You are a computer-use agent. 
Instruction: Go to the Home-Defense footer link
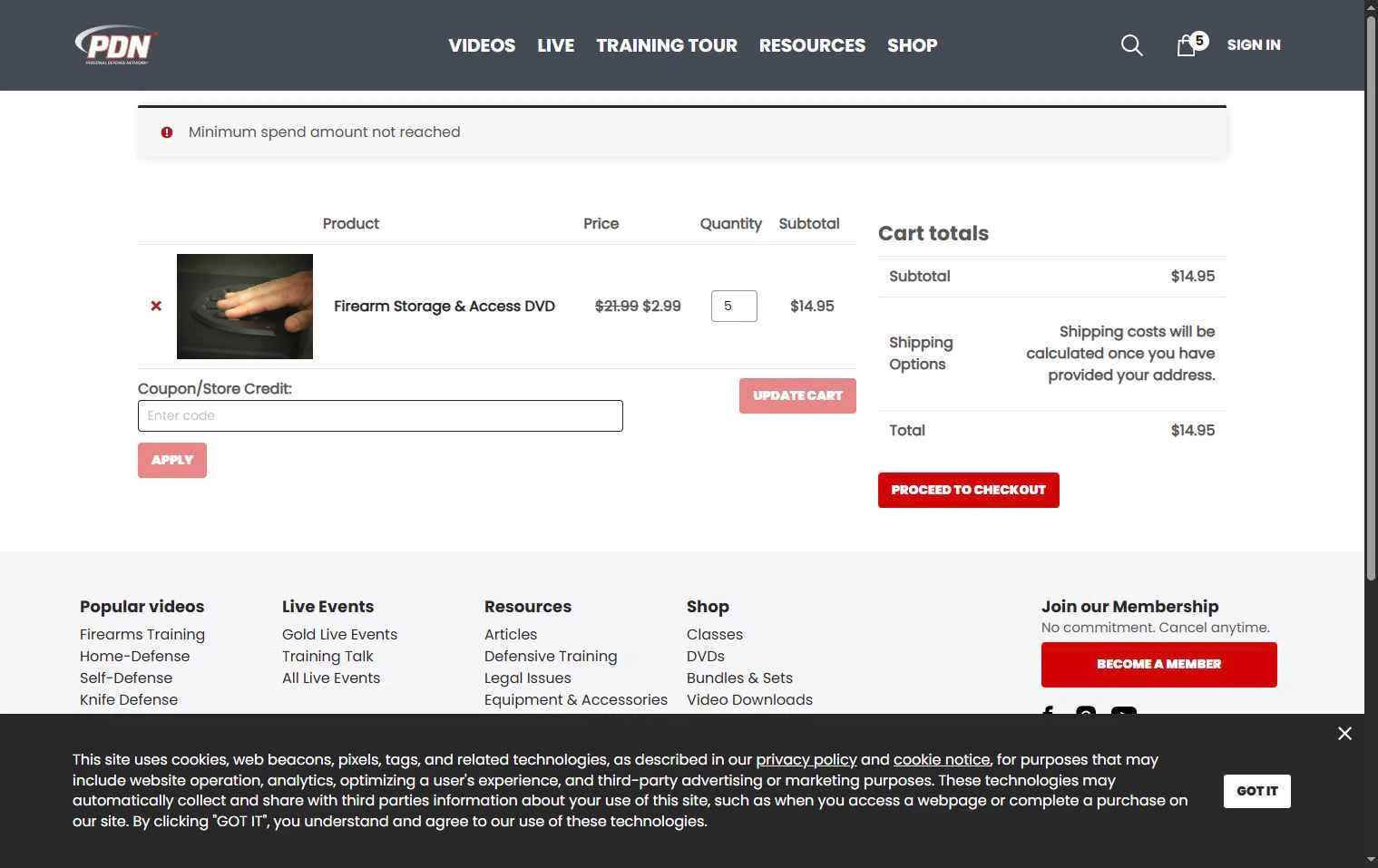tap(135, 657)
